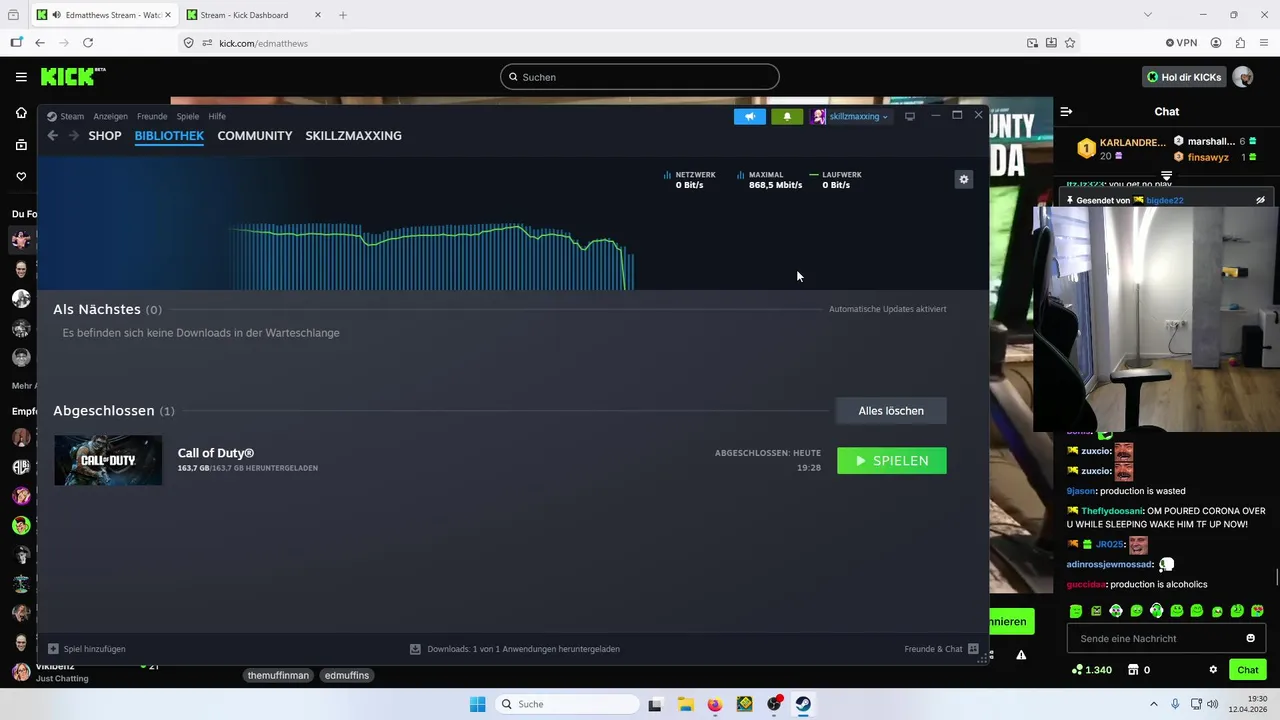
Task: Open Steam Anzeigen menu
Action: [x=110, y=116]
